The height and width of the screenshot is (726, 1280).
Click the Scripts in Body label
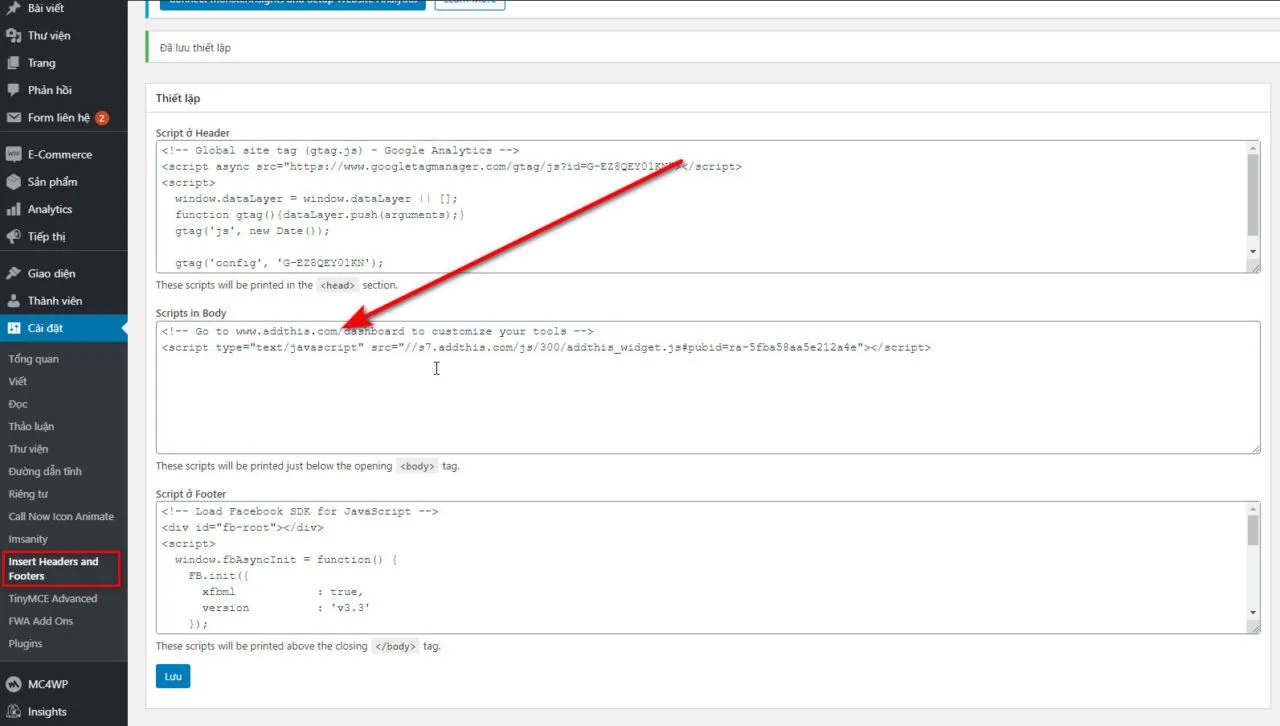(x=191, y=313)
